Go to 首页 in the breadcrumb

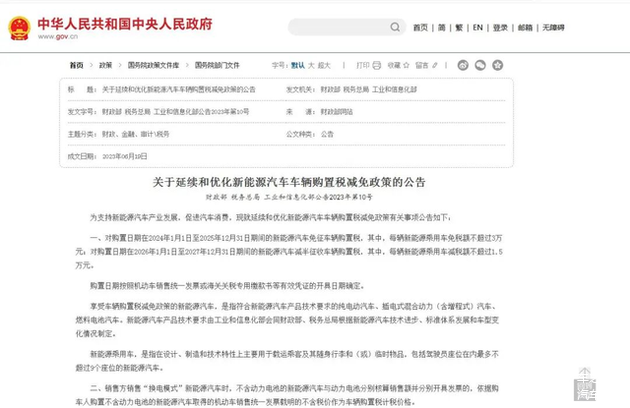point(77,65)
